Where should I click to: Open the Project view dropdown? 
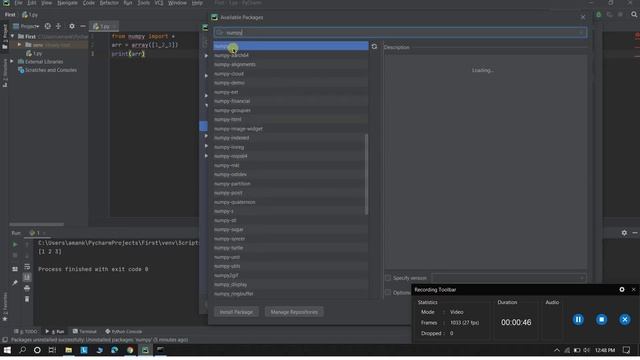[x=27, y=26]
